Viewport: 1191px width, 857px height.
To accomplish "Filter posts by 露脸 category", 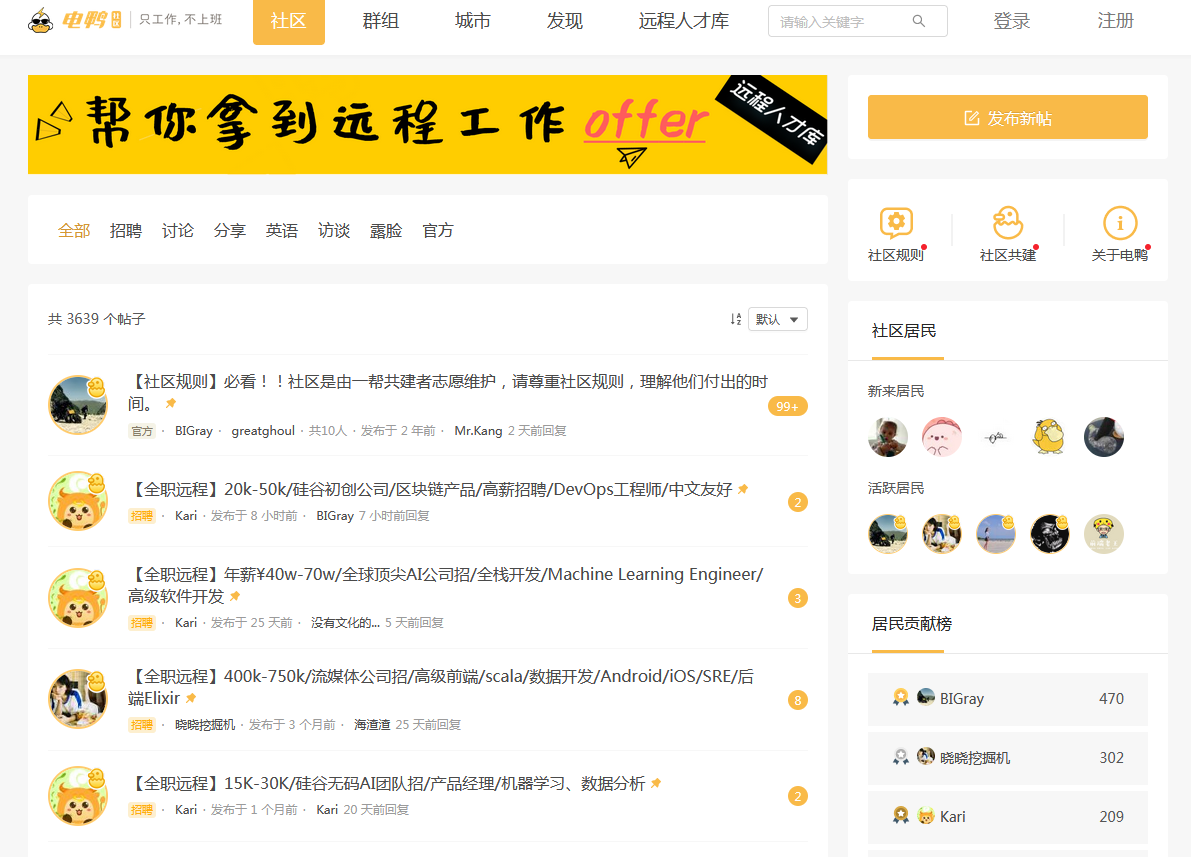I will click(x=386, y=230).
